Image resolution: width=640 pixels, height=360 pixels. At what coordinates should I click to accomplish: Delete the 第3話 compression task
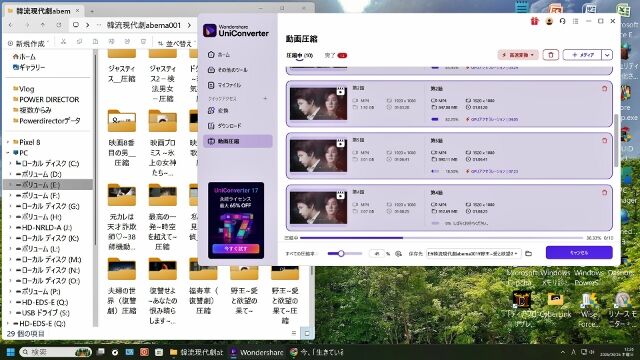[604, 140]
